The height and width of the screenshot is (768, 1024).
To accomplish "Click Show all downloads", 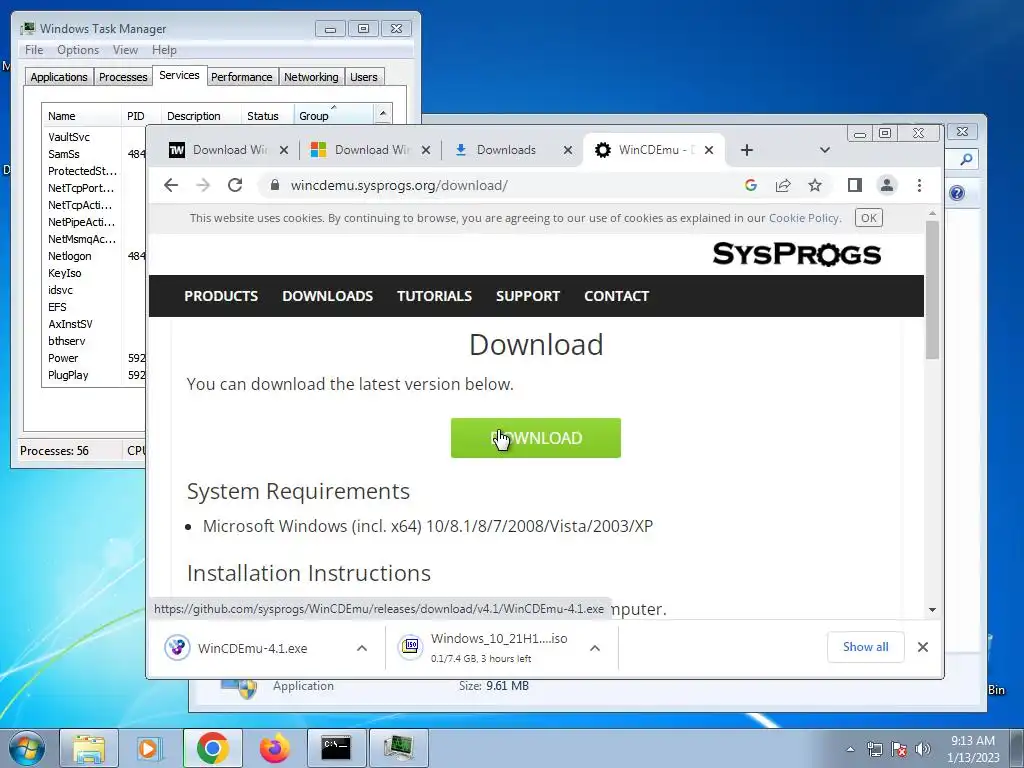I will 865,647.
